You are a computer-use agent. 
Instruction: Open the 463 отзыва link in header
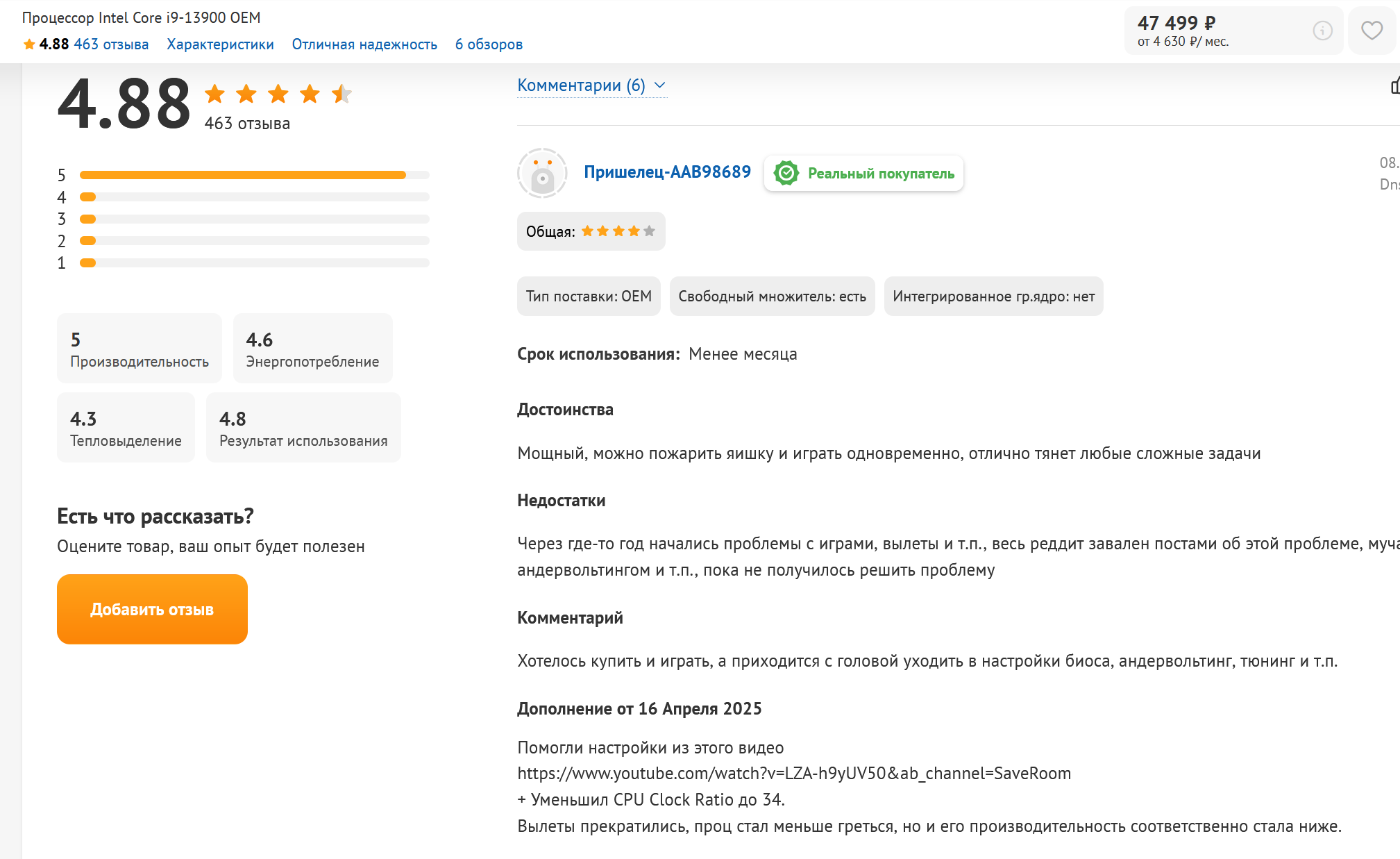click(111, 44)
